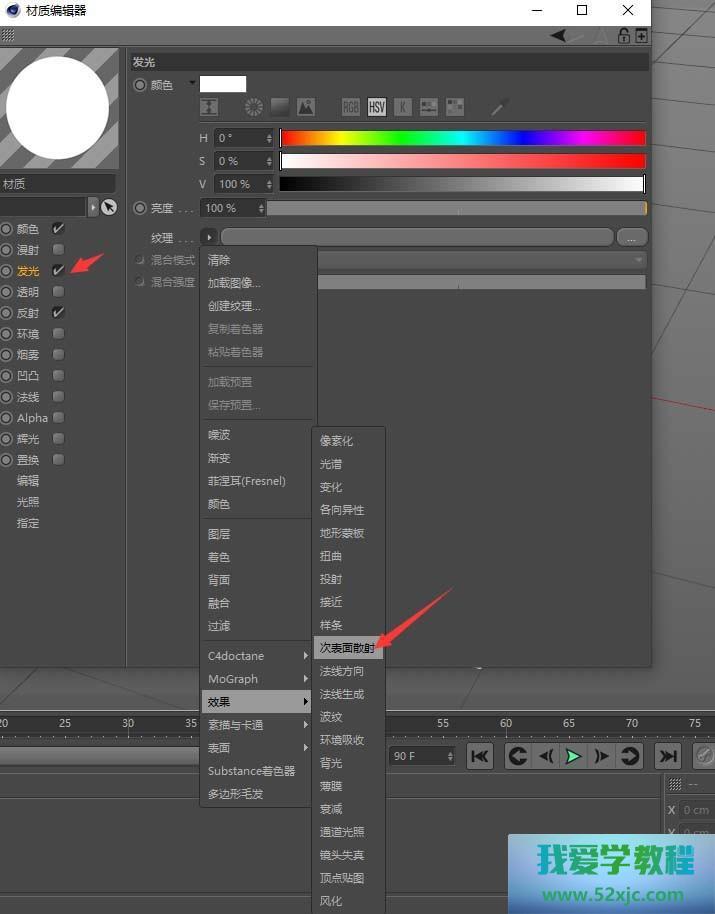715x914 pixels.
Task: Expand the 表面 submenu
Action: [258, 748]
